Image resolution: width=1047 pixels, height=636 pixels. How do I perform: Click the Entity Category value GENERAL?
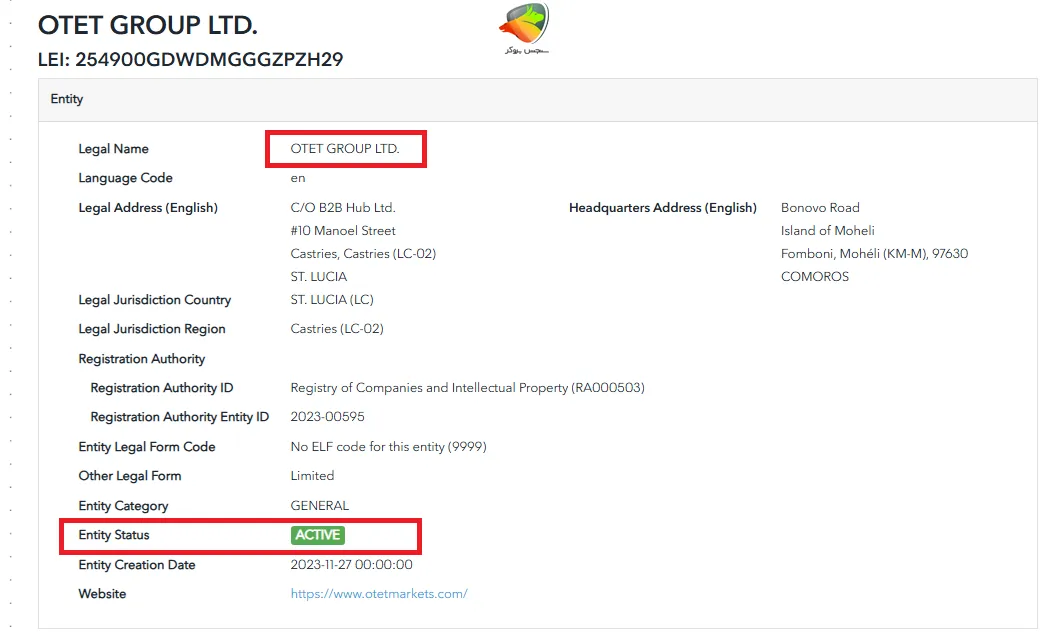click(x=320, y=506)
